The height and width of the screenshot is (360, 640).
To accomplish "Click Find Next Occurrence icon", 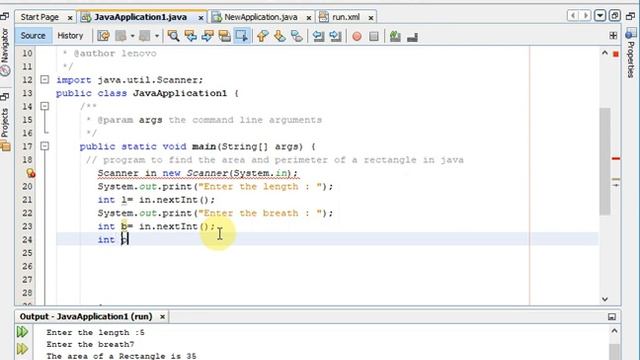I will (x=208, y=36).
